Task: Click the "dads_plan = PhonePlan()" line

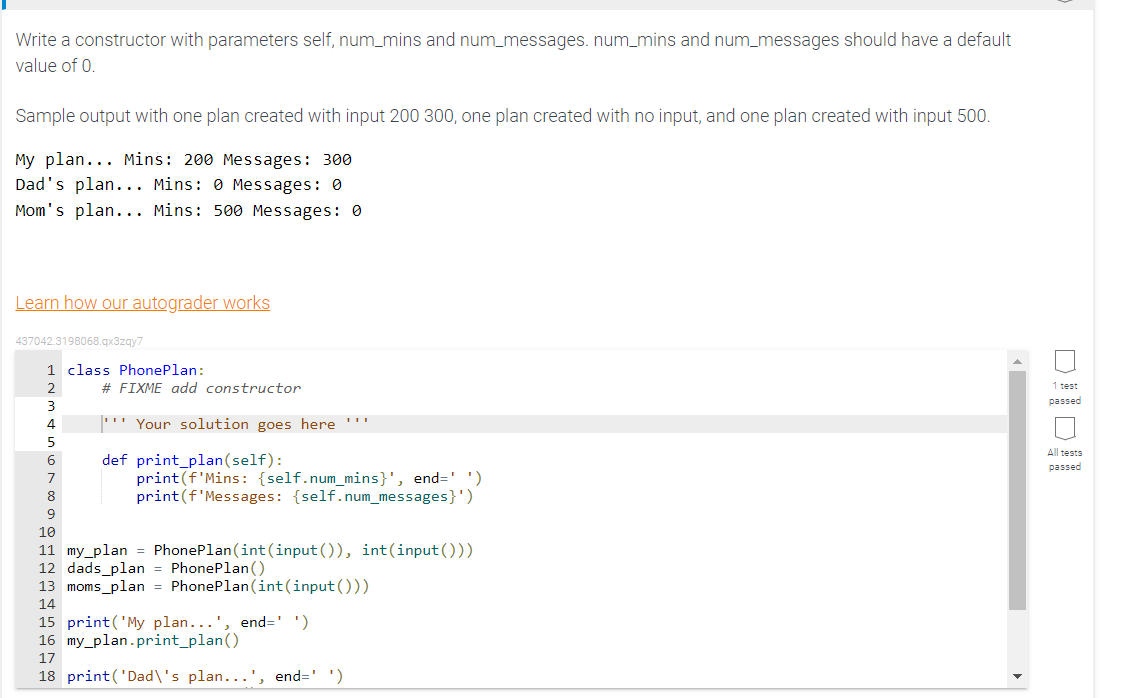Action: tap(165, 567)
